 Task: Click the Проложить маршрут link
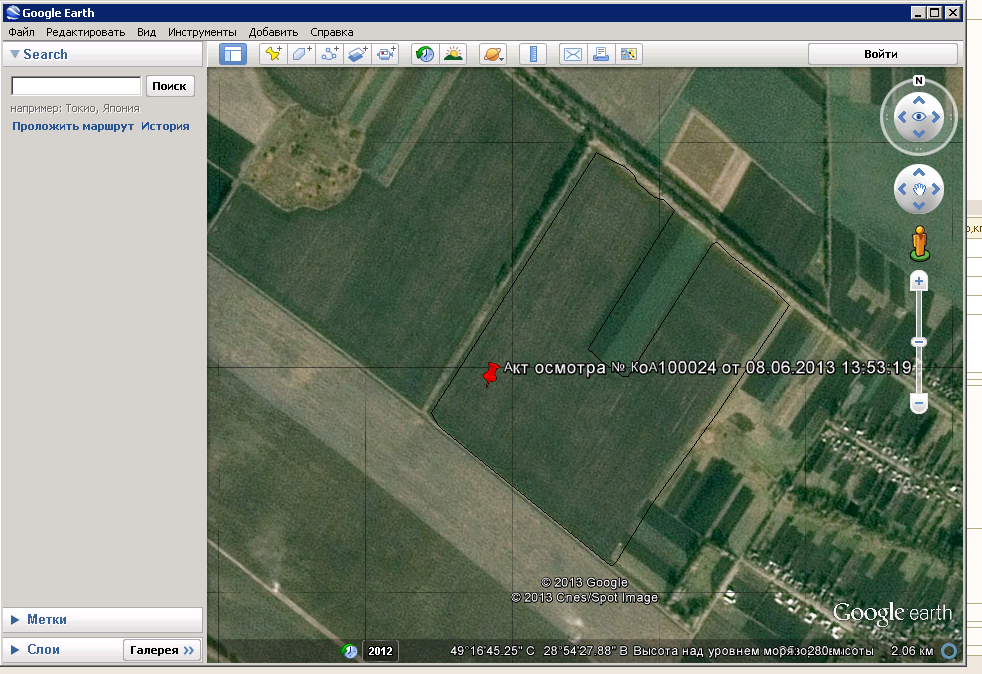(x=73, y=127)
